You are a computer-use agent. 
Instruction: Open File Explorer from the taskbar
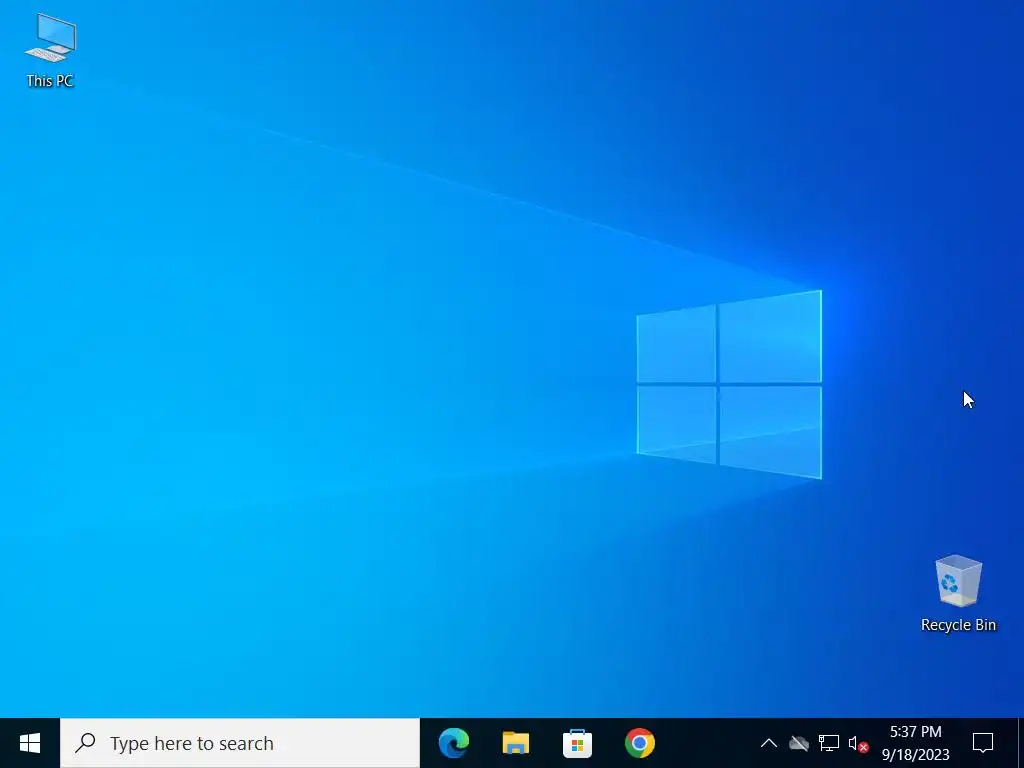click(x=515, y=743)
